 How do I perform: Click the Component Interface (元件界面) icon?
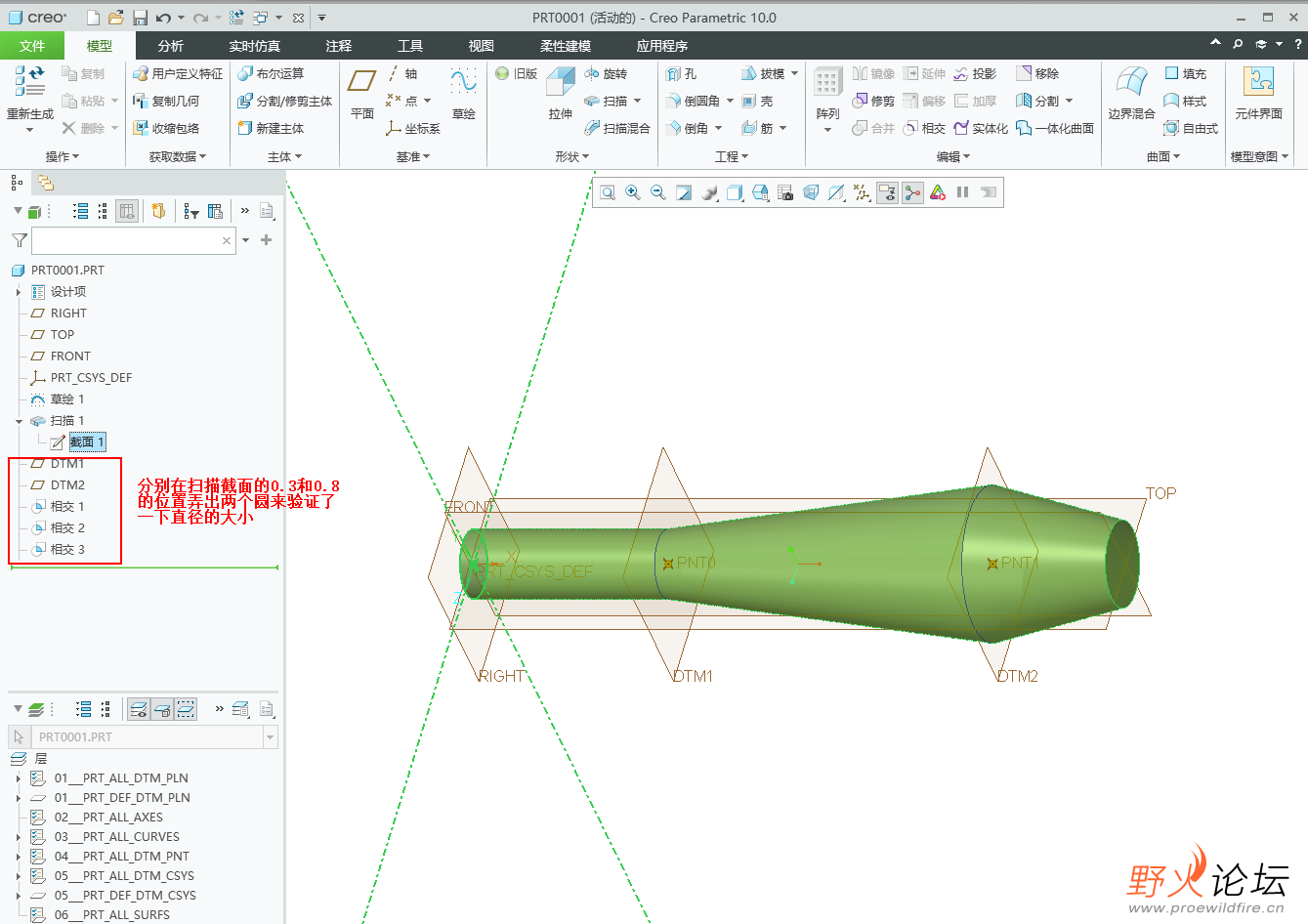(1258, 82)
